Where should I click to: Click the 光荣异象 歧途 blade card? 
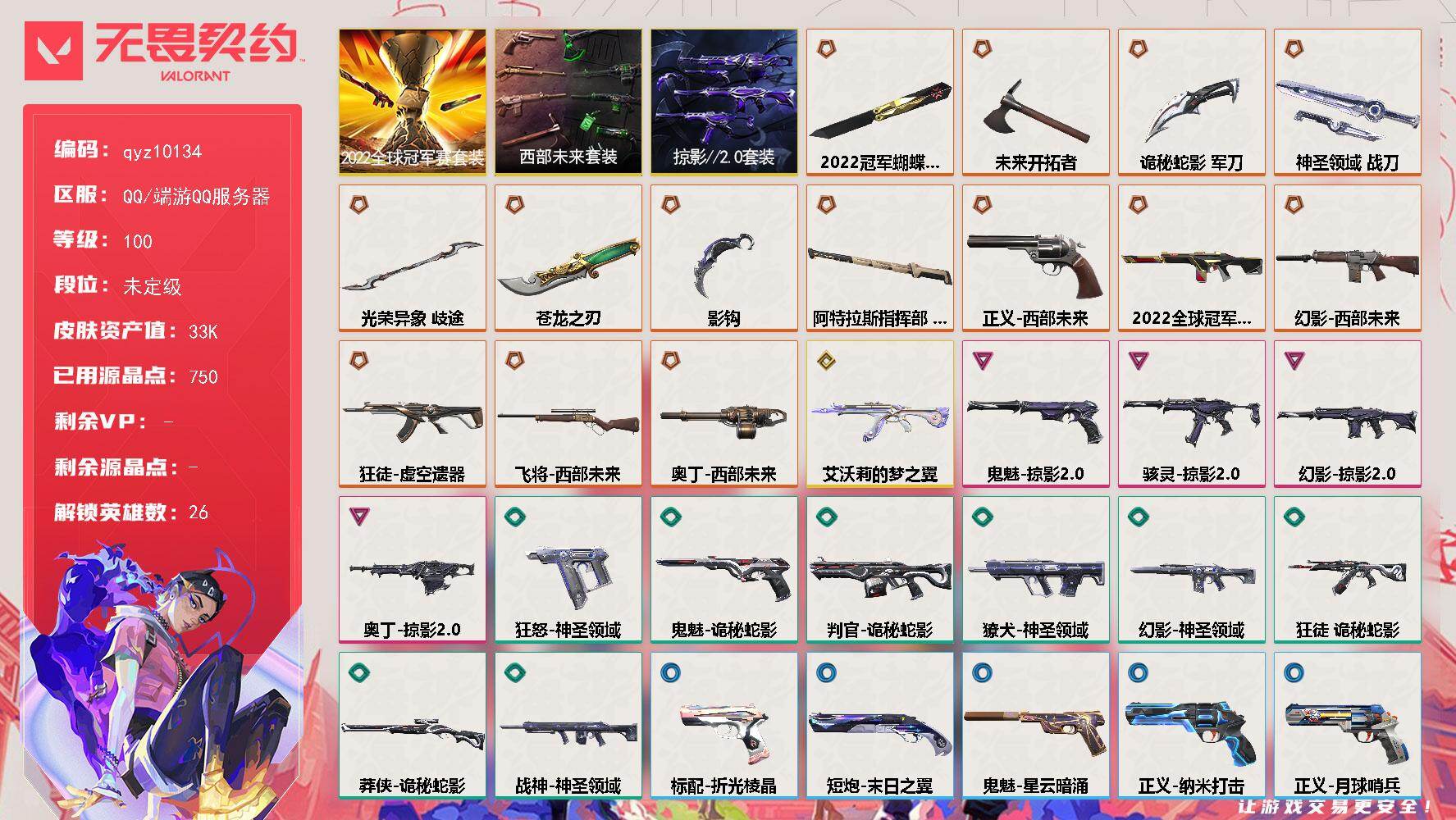click(413, 258)
